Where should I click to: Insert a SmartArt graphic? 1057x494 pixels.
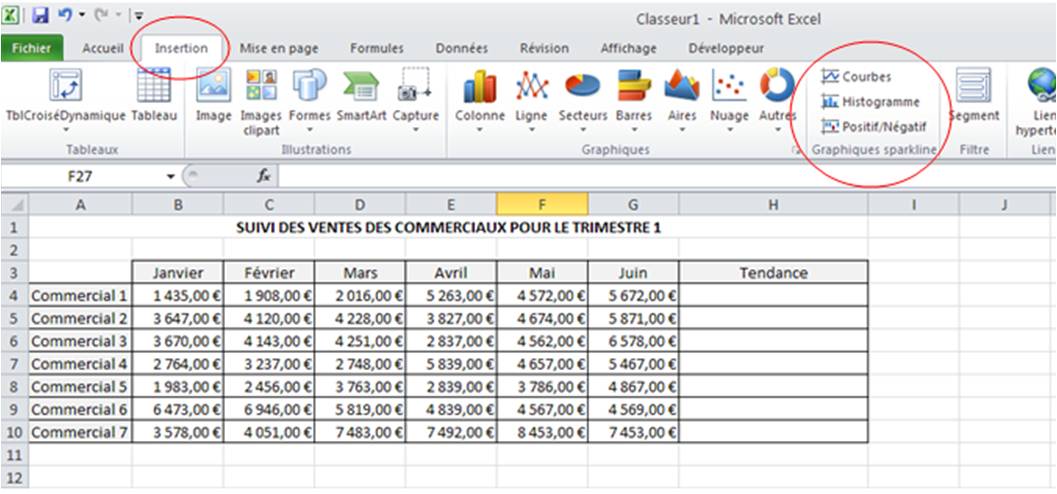tap(361, 94)
